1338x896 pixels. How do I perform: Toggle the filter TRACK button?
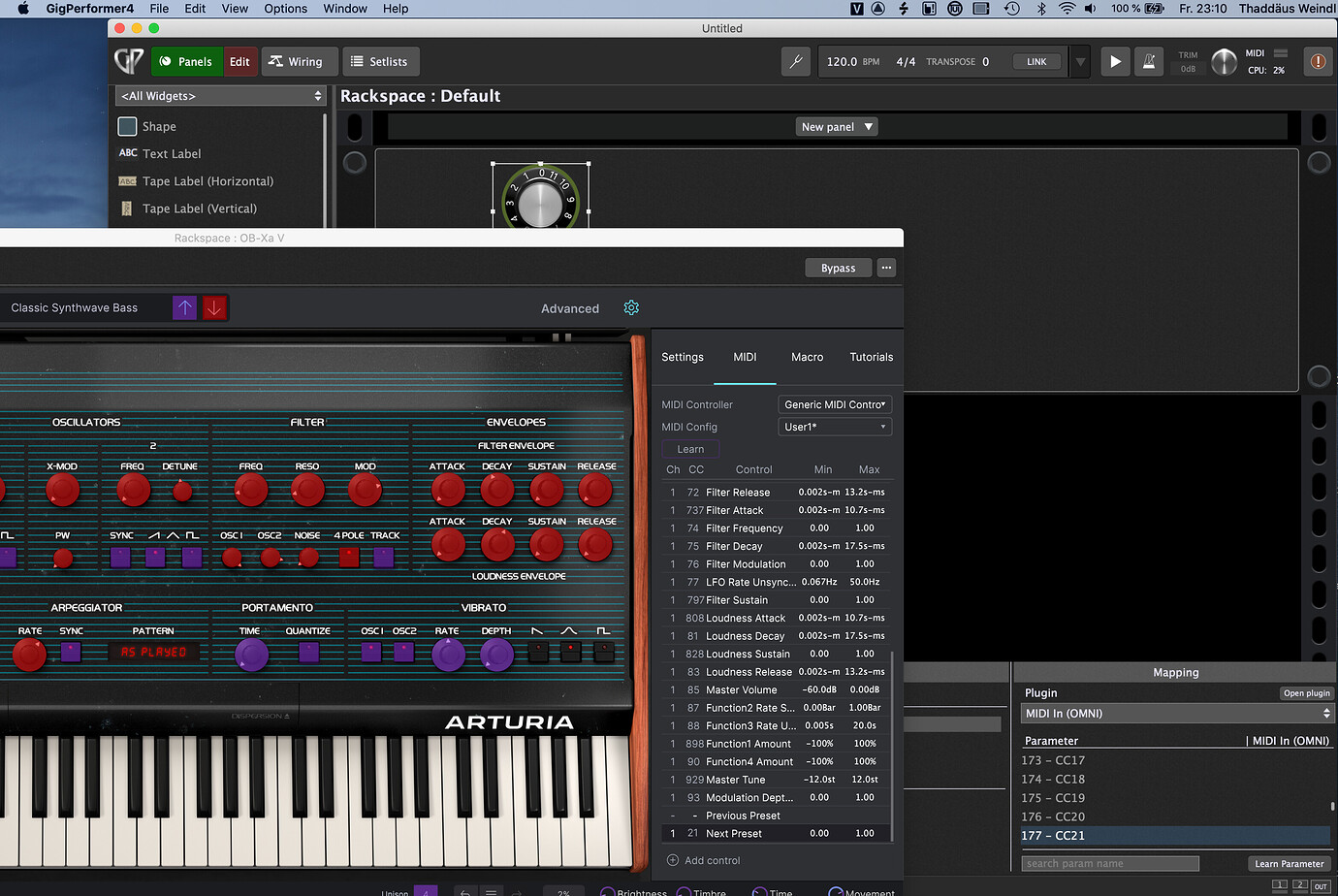[x=384, y=557]
